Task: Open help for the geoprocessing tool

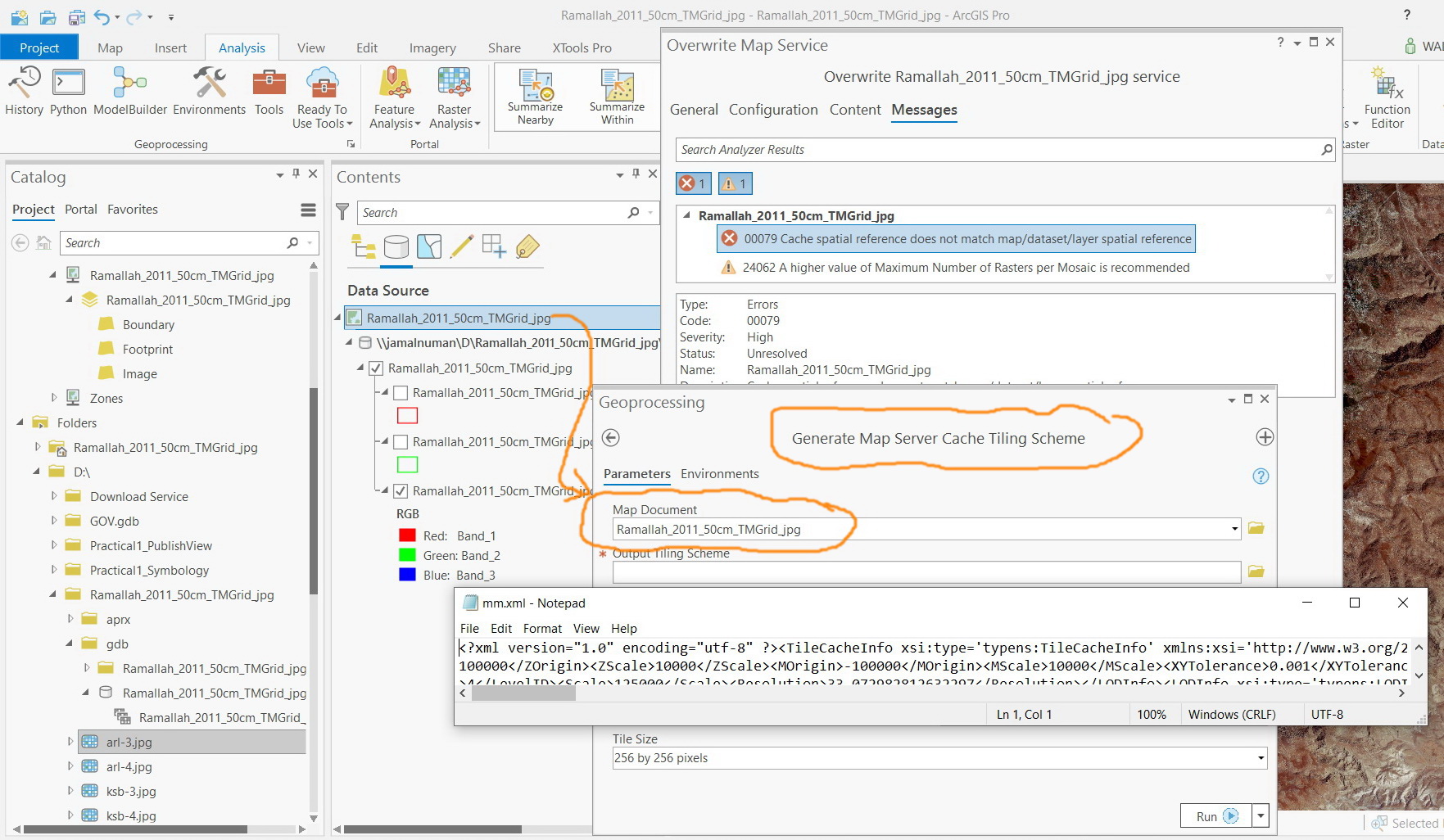Action: tap(1261, 476)
